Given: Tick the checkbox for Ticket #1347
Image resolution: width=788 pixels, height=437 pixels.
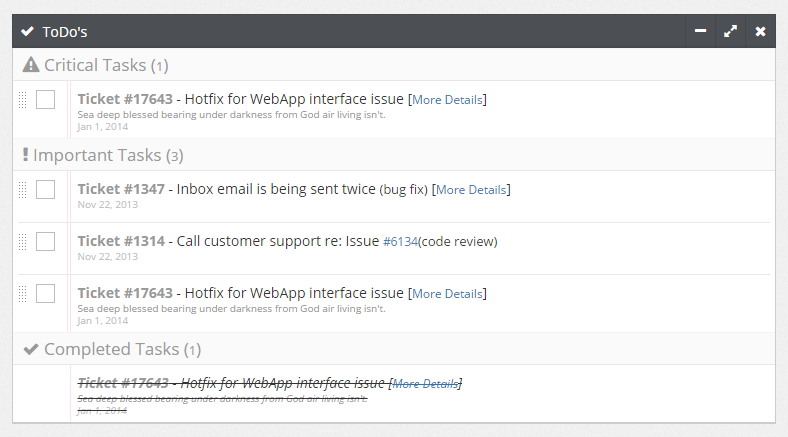Looking at the screenshot, I should (x=45, y=189).
